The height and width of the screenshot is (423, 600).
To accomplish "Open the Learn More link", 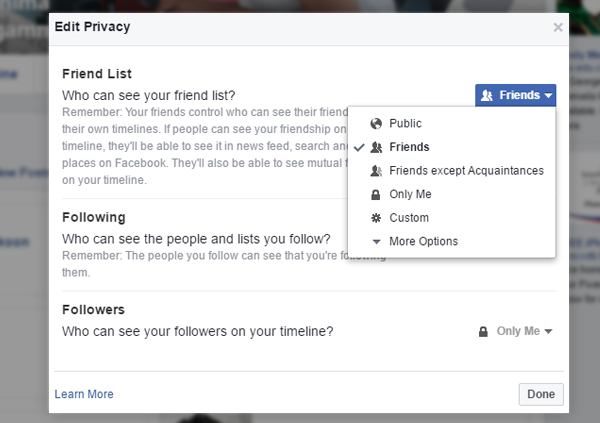I will coord(84,394).
